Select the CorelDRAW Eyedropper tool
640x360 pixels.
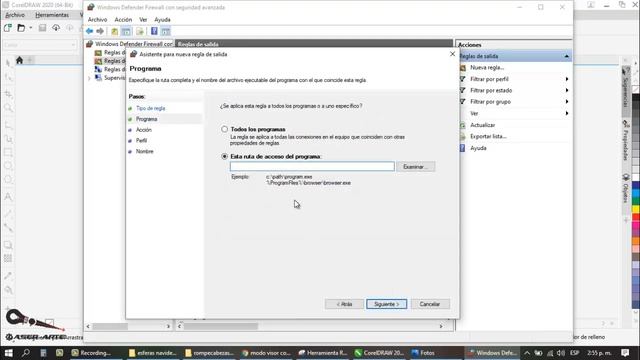tap(8, 276)
